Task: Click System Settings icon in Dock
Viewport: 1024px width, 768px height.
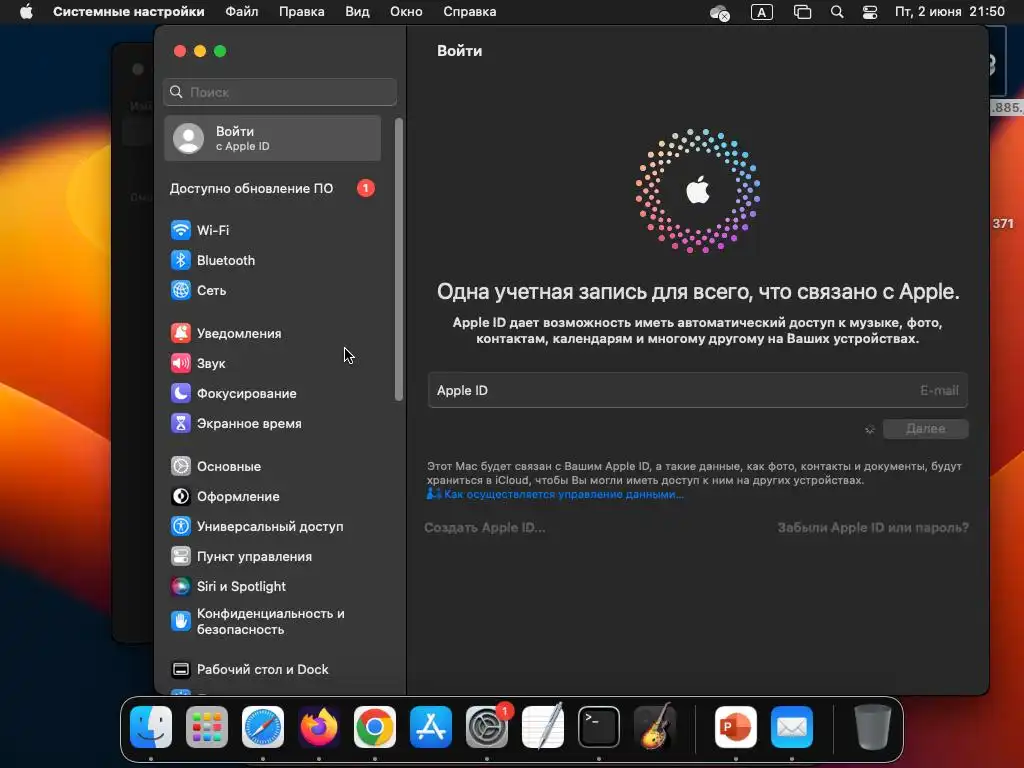Action: point(487,727)
